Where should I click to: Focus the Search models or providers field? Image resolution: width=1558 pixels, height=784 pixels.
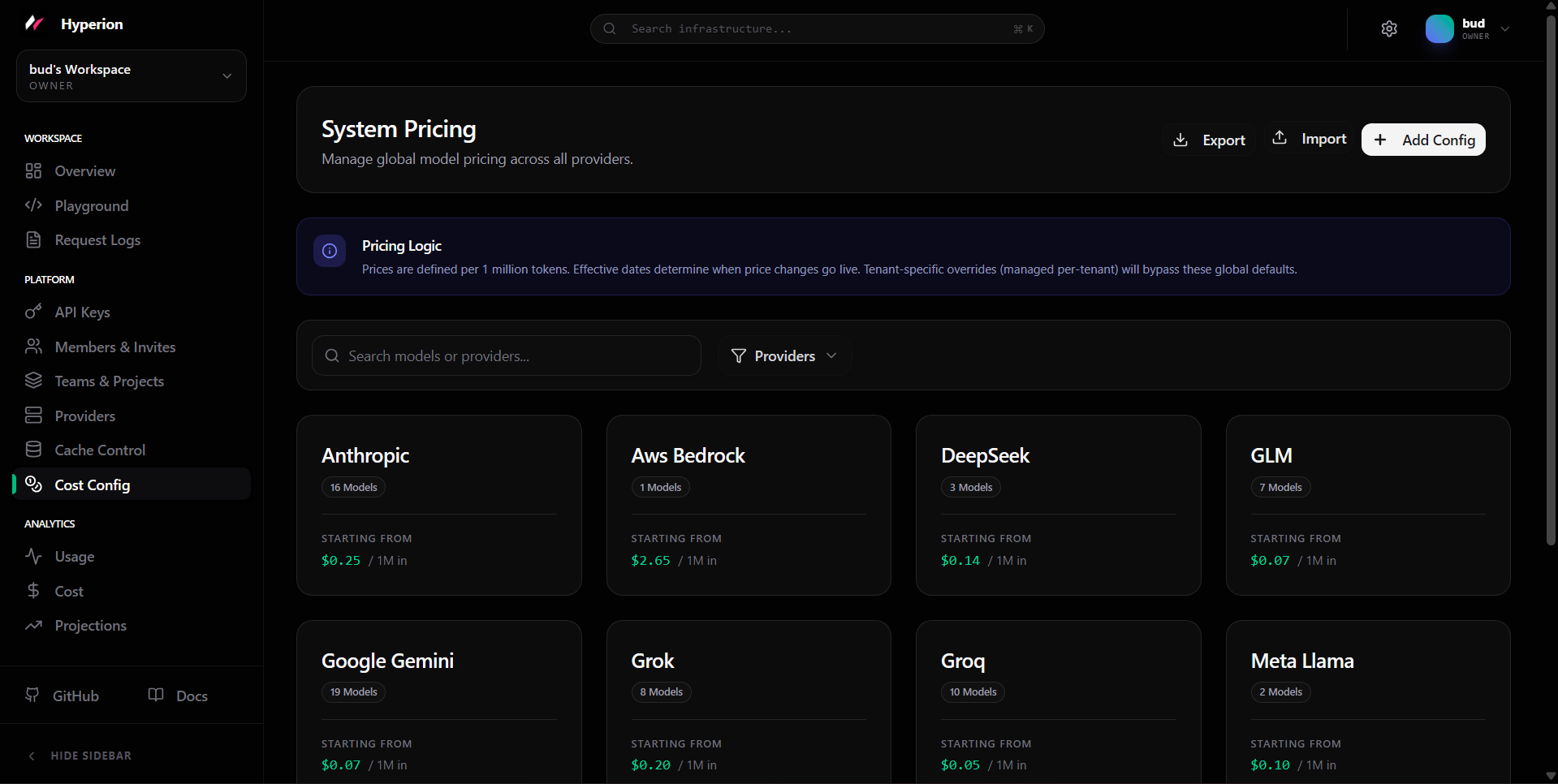[507, 355]
